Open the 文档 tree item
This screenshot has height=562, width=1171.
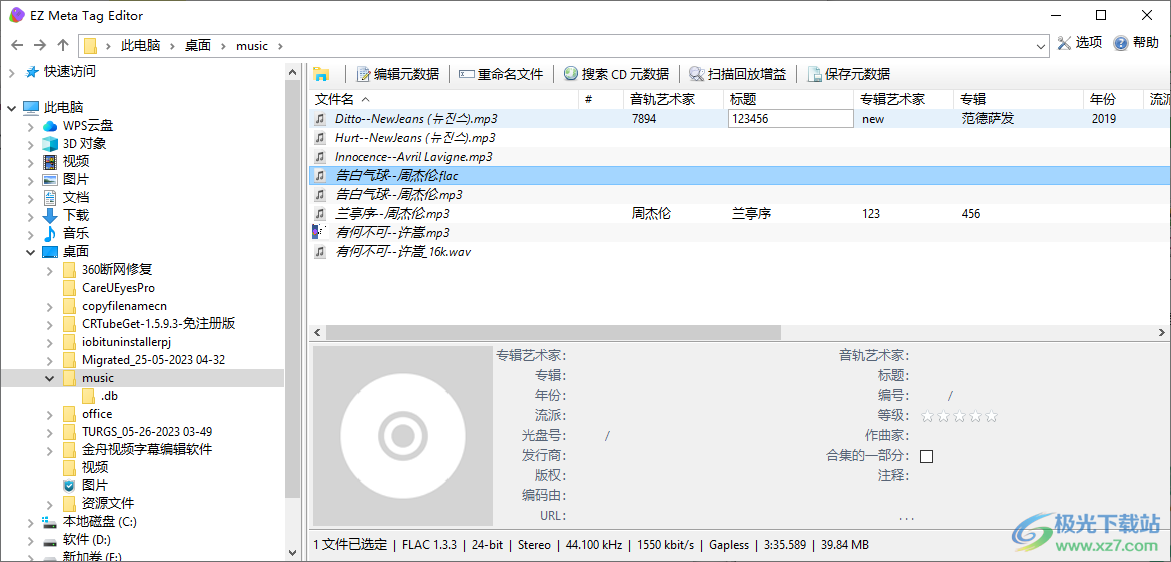pos(75,197)
